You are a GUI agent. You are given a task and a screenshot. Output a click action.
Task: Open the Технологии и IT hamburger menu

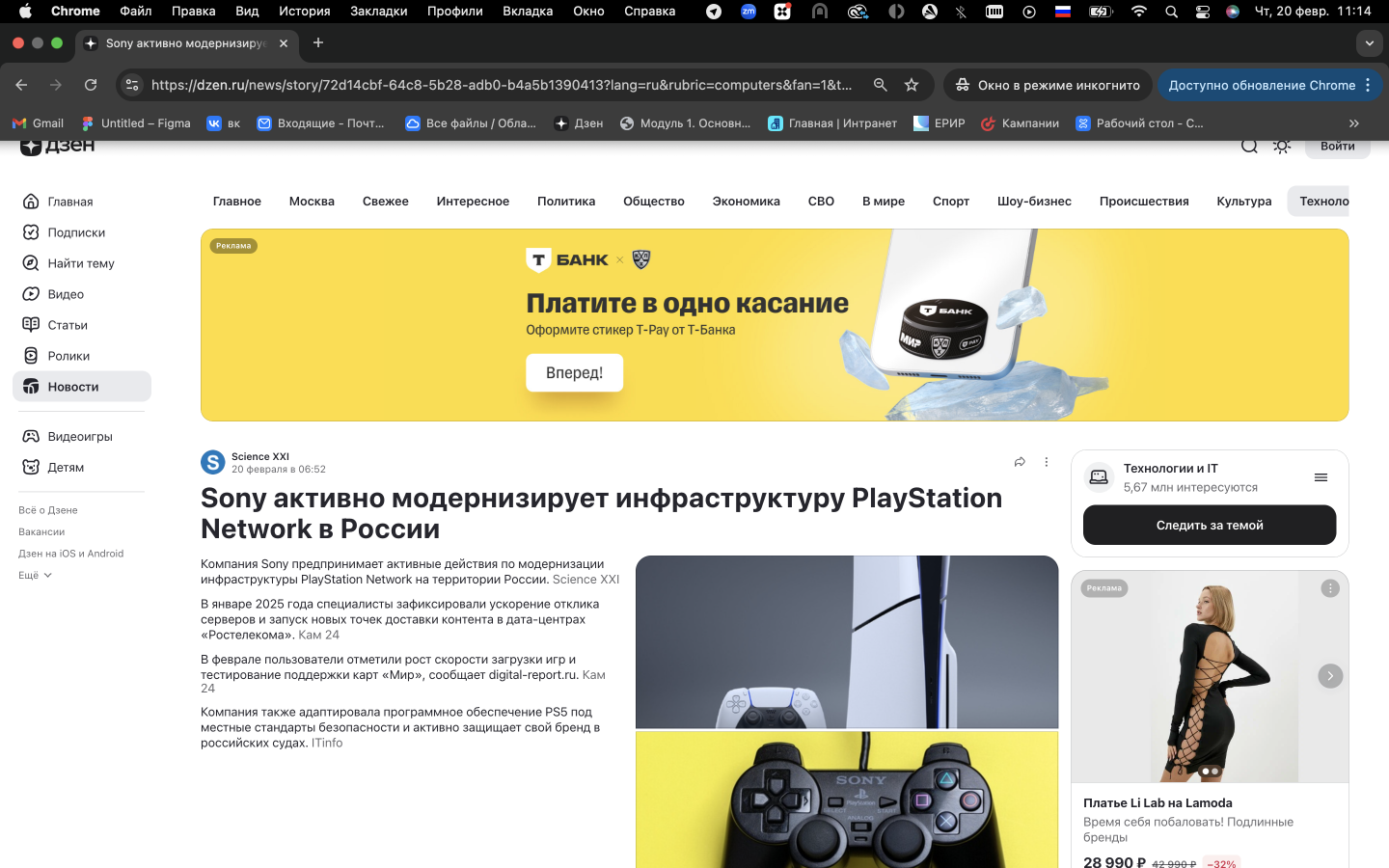(1321, 477)
